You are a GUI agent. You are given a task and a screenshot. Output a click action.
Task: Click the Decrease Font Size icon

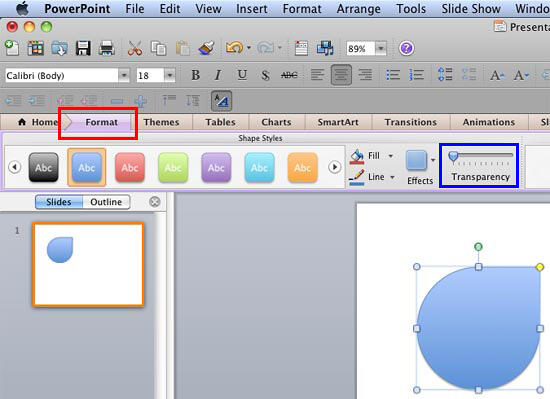(521, 75)
